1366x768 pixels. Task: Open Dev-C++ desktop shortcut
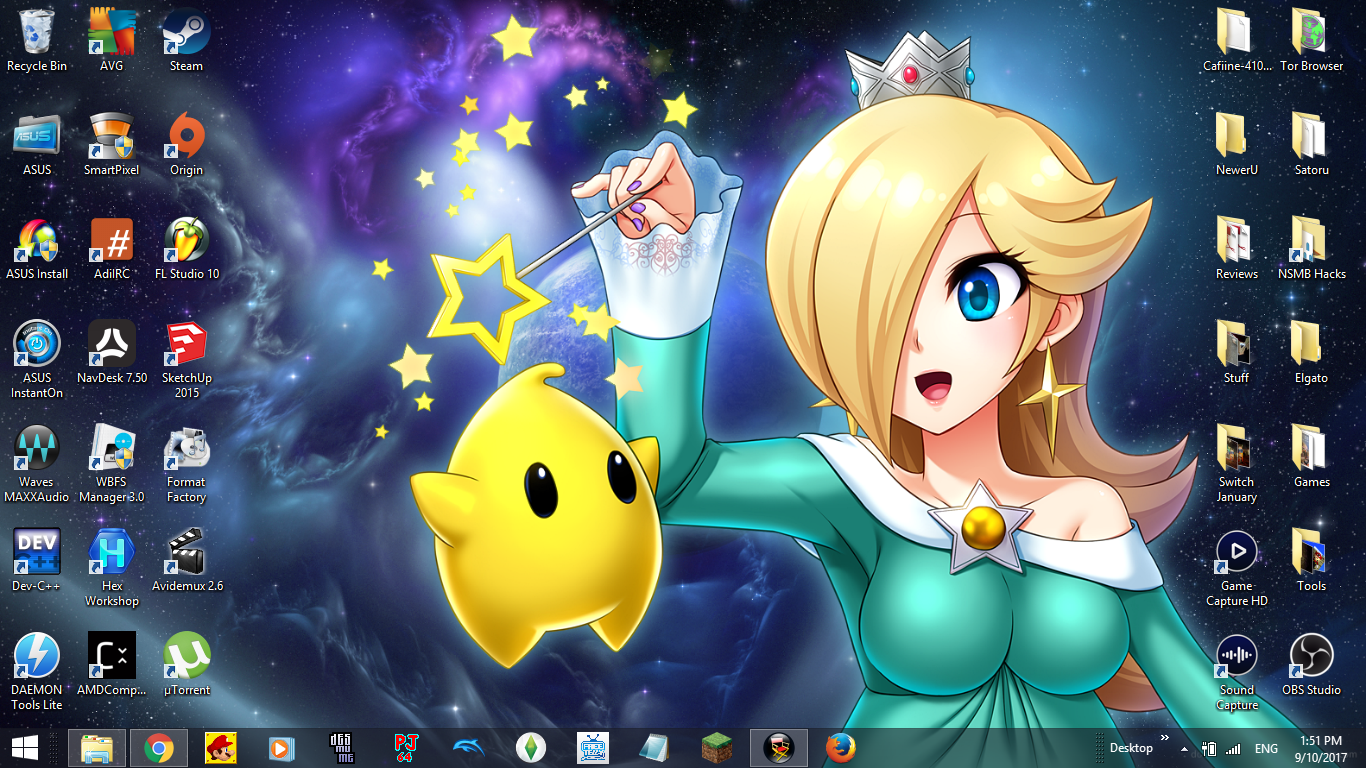pos(37,553)
